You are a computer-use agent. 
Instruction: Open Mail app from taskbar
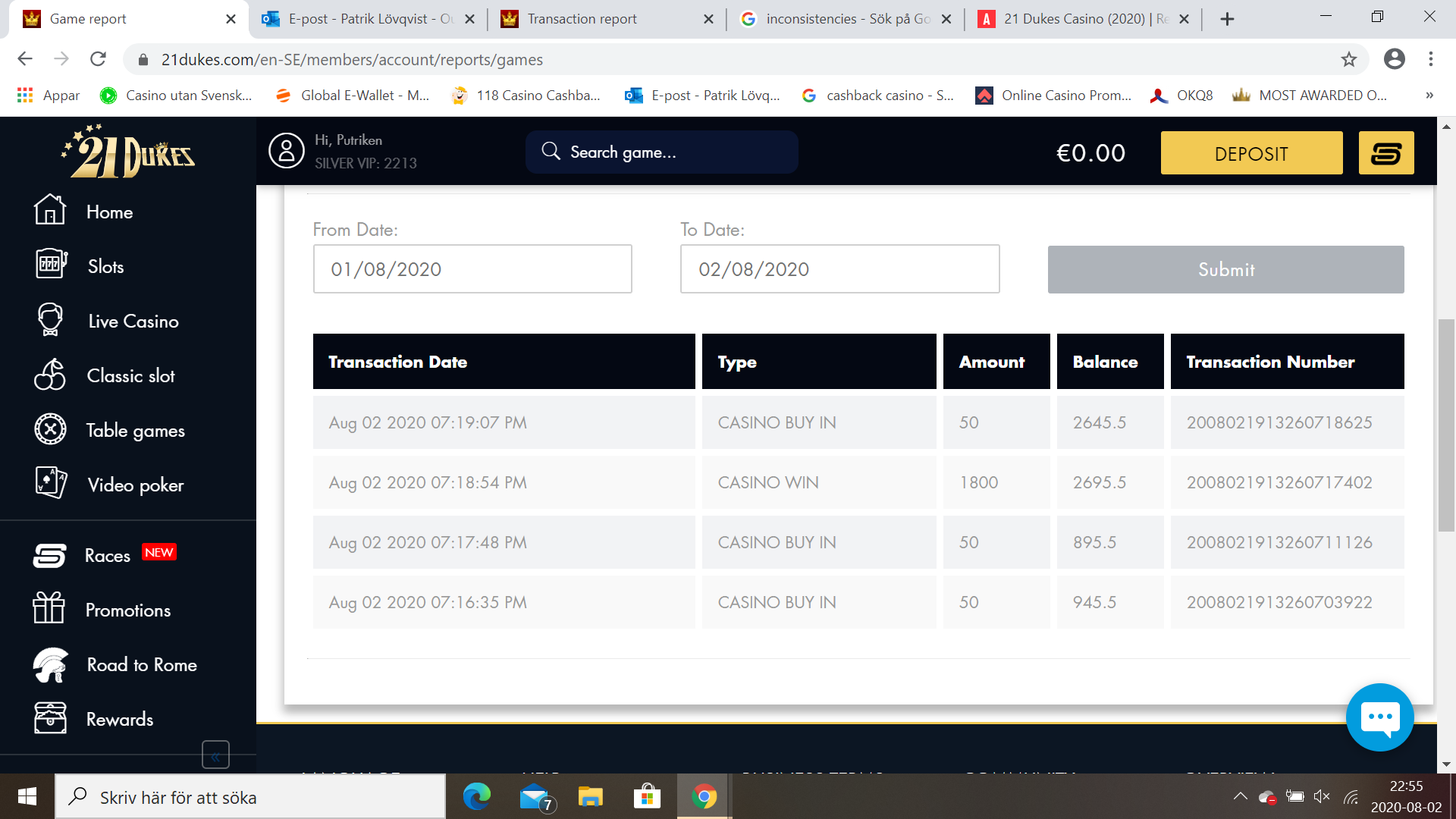point(536,796)
